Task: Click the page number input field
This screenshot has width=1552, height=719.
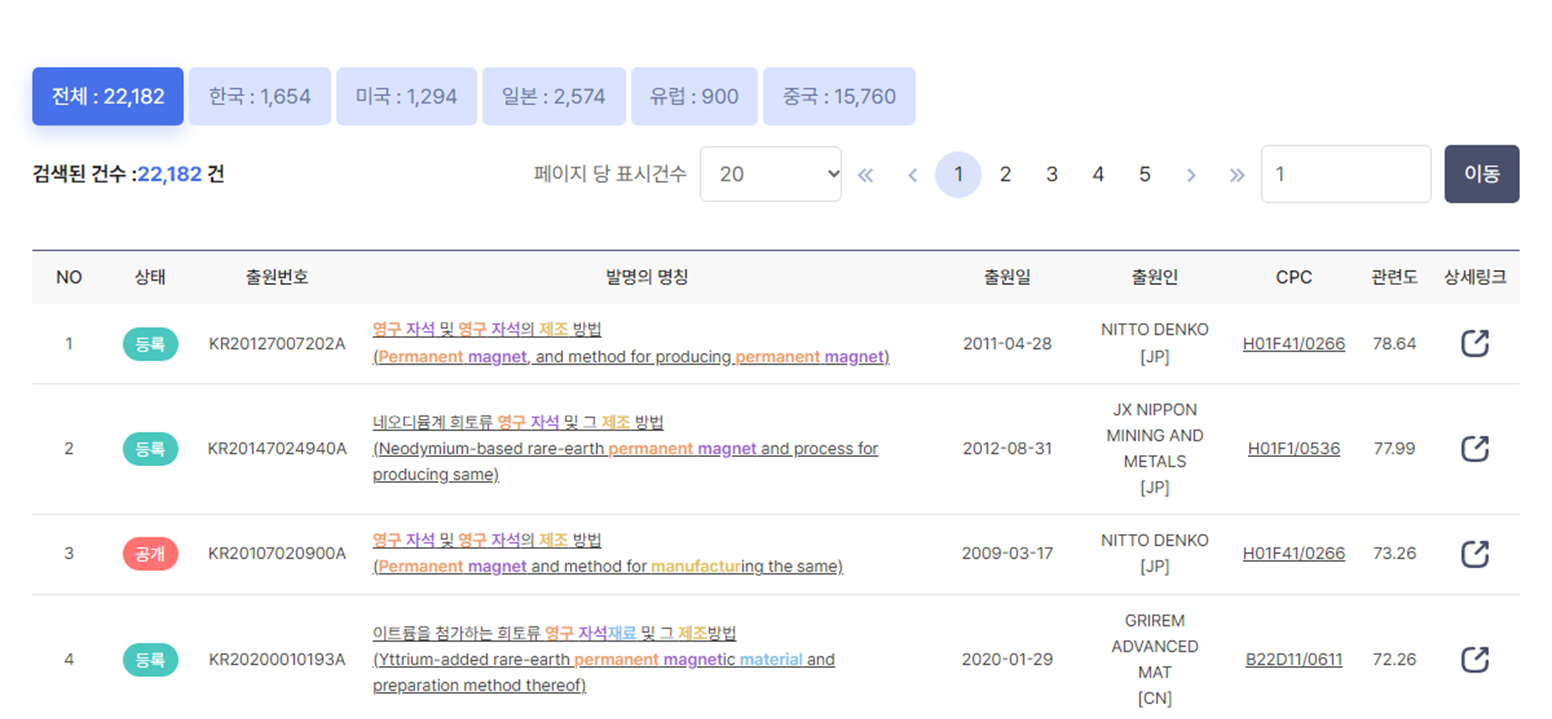Action: [1345, 174]
